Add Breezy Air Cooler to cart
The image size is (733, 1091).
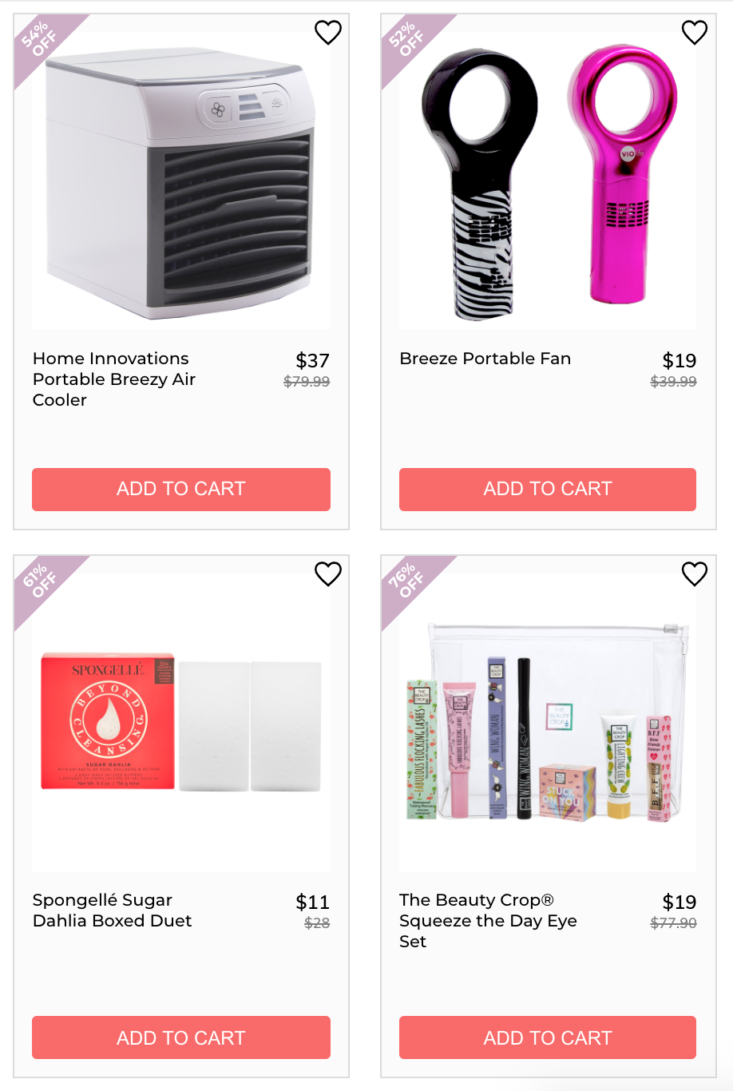181,489
